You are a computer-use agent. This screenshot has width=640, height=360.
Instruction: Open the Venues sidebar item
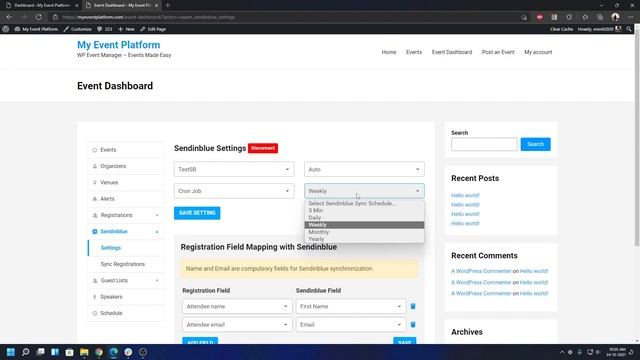[x=126, y=182]
